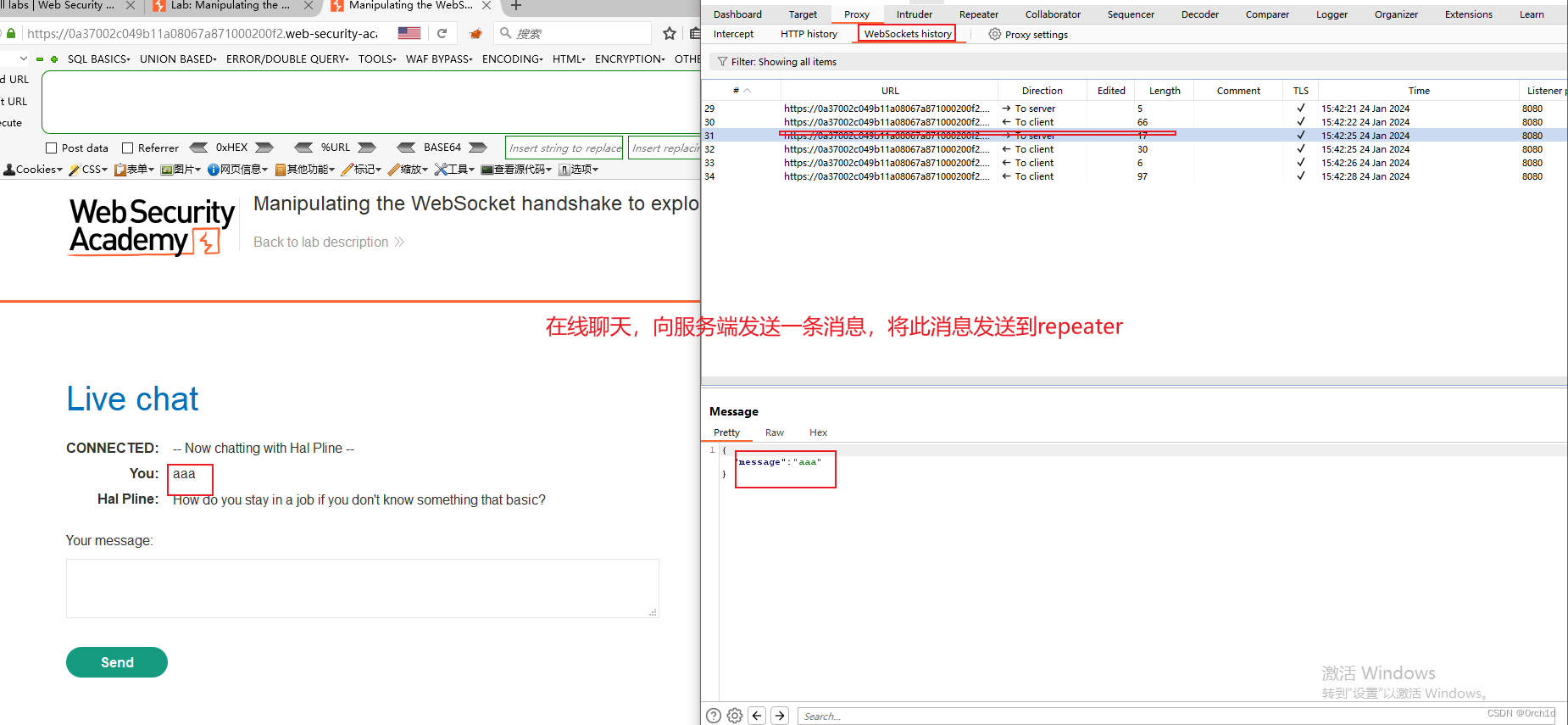Select WebSocket history row 32 with length 30
The height and width of the screenshot is (725, 1568).
(x=1134, y=149)
